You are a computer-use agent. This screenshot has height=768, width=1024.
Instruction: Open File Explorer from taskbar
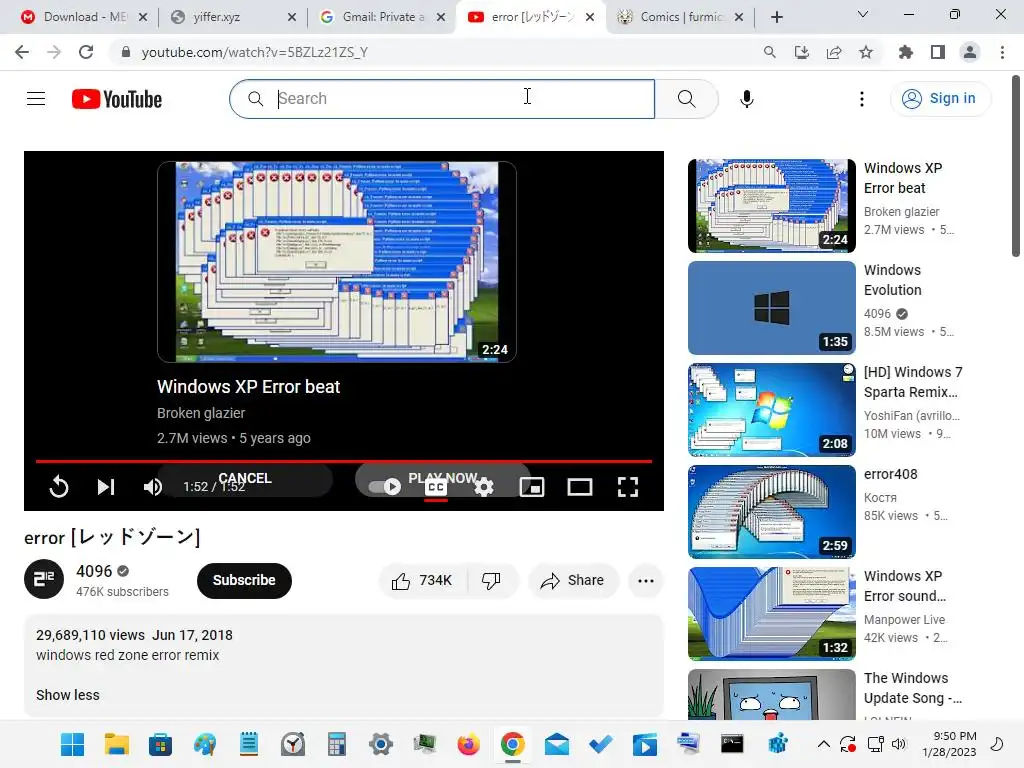coord(117,744)
